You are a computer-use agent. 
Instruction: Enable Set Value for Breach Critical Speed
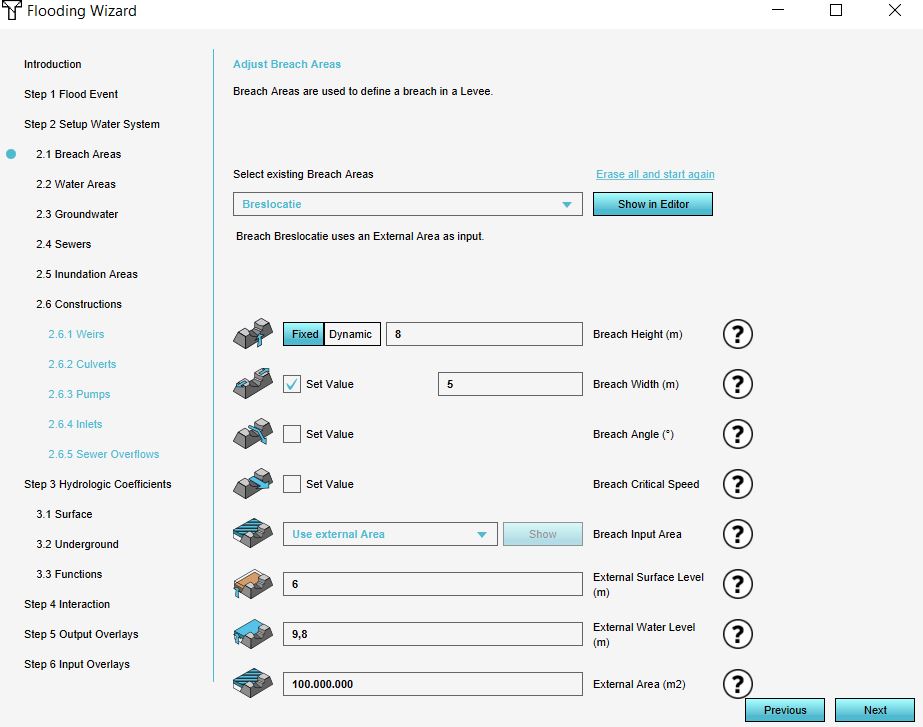click(x=292, y=484)
